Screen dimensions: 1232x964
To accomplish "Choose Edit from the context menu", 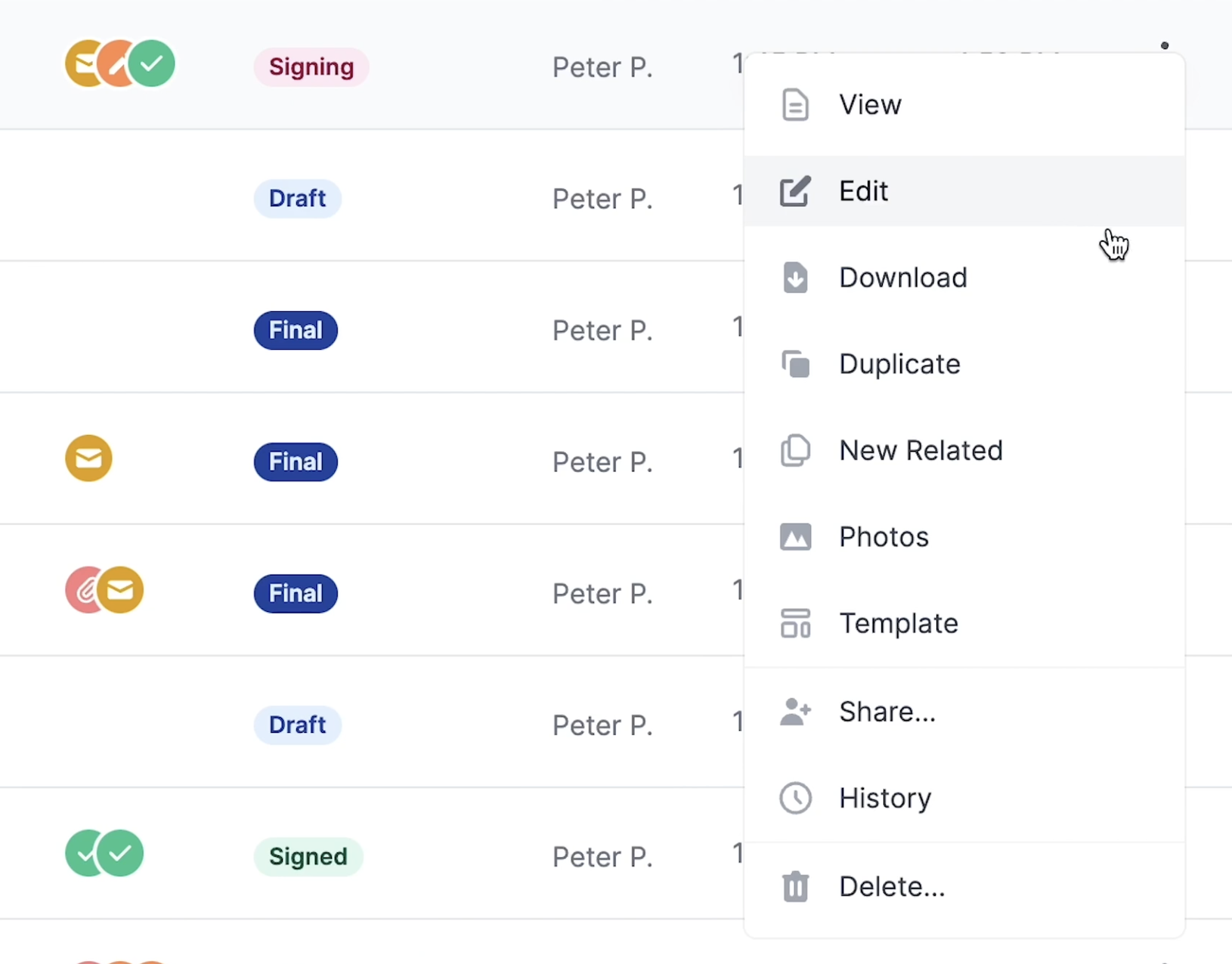I will [x=863, y=191].
